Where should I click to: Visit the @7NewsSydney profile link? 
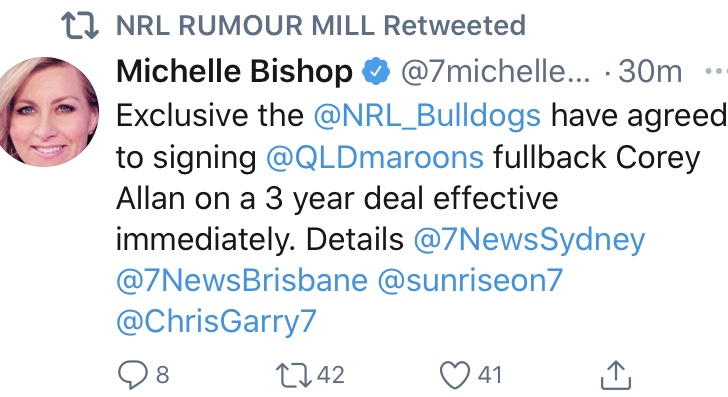(529, 240)
